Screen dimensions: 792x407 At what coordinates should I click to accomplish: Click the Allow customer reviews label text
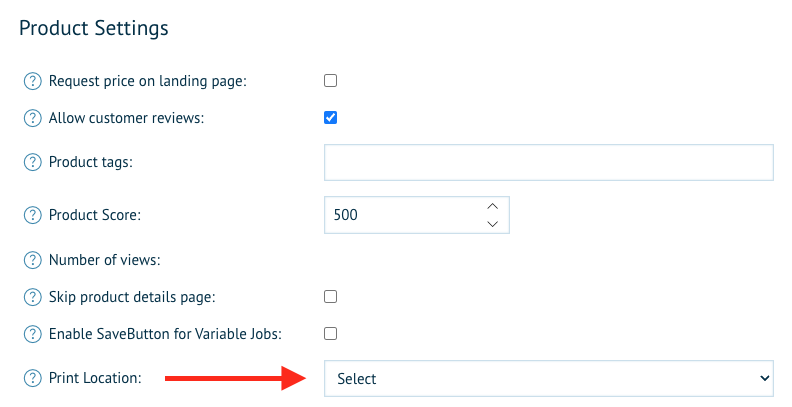pos(126,118)
